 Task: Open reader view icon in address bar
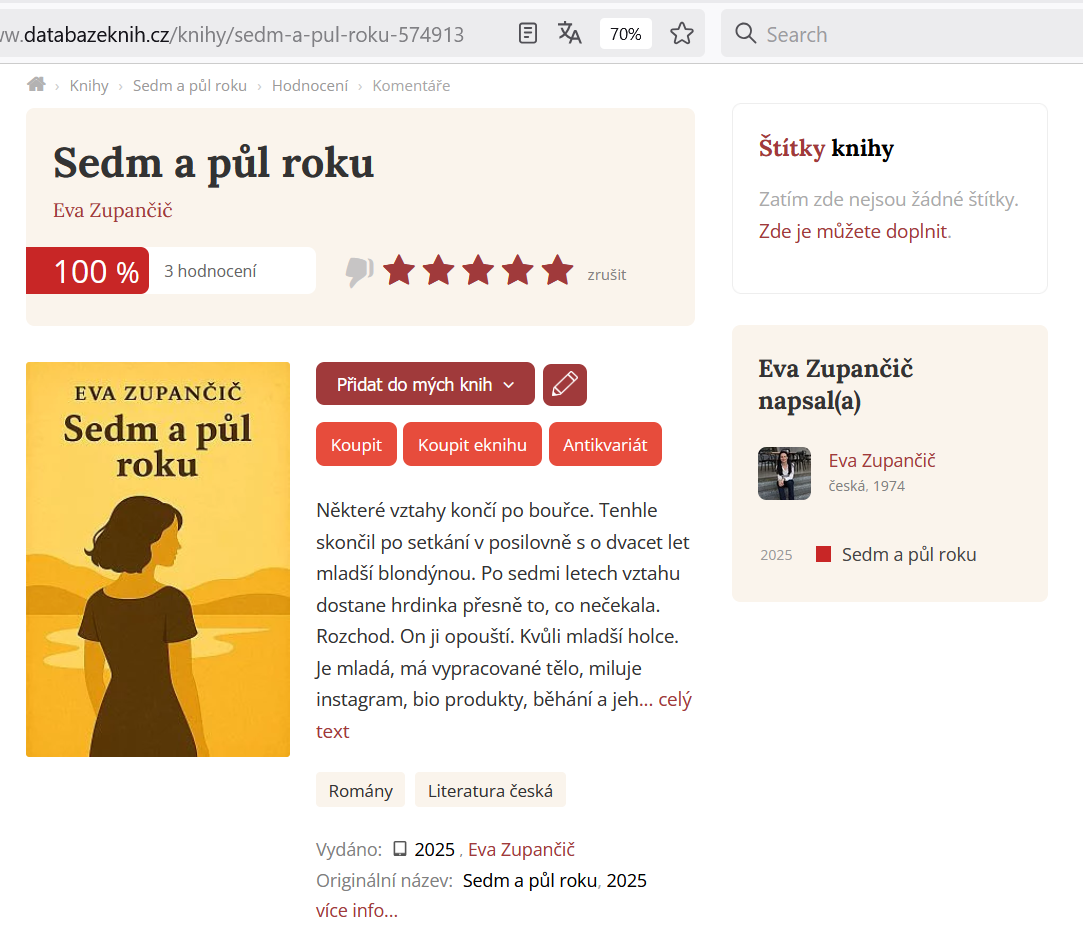528,33
